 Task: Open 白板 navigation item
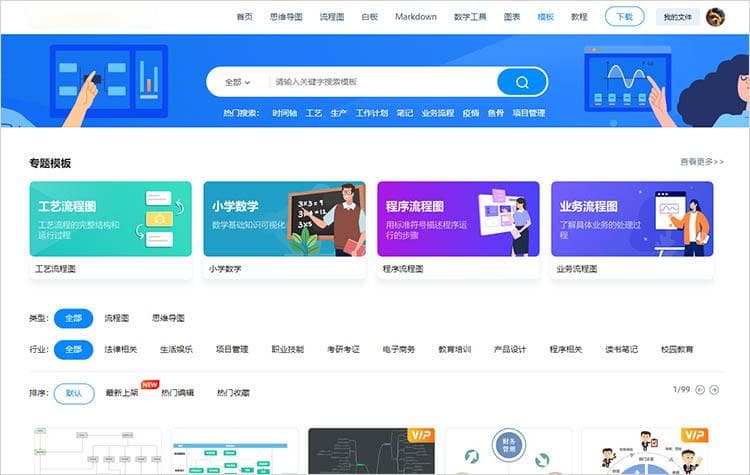[x=369, y=17]
